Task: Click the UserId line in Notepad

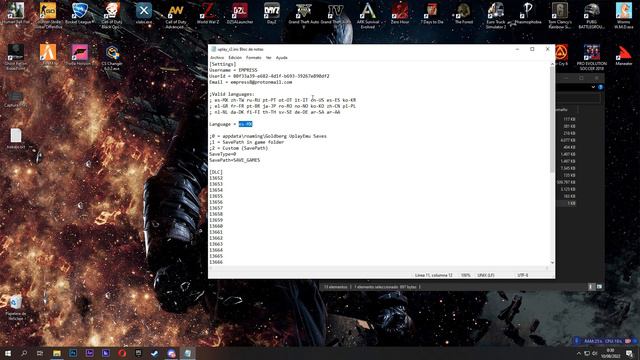Action: point(269,76)
